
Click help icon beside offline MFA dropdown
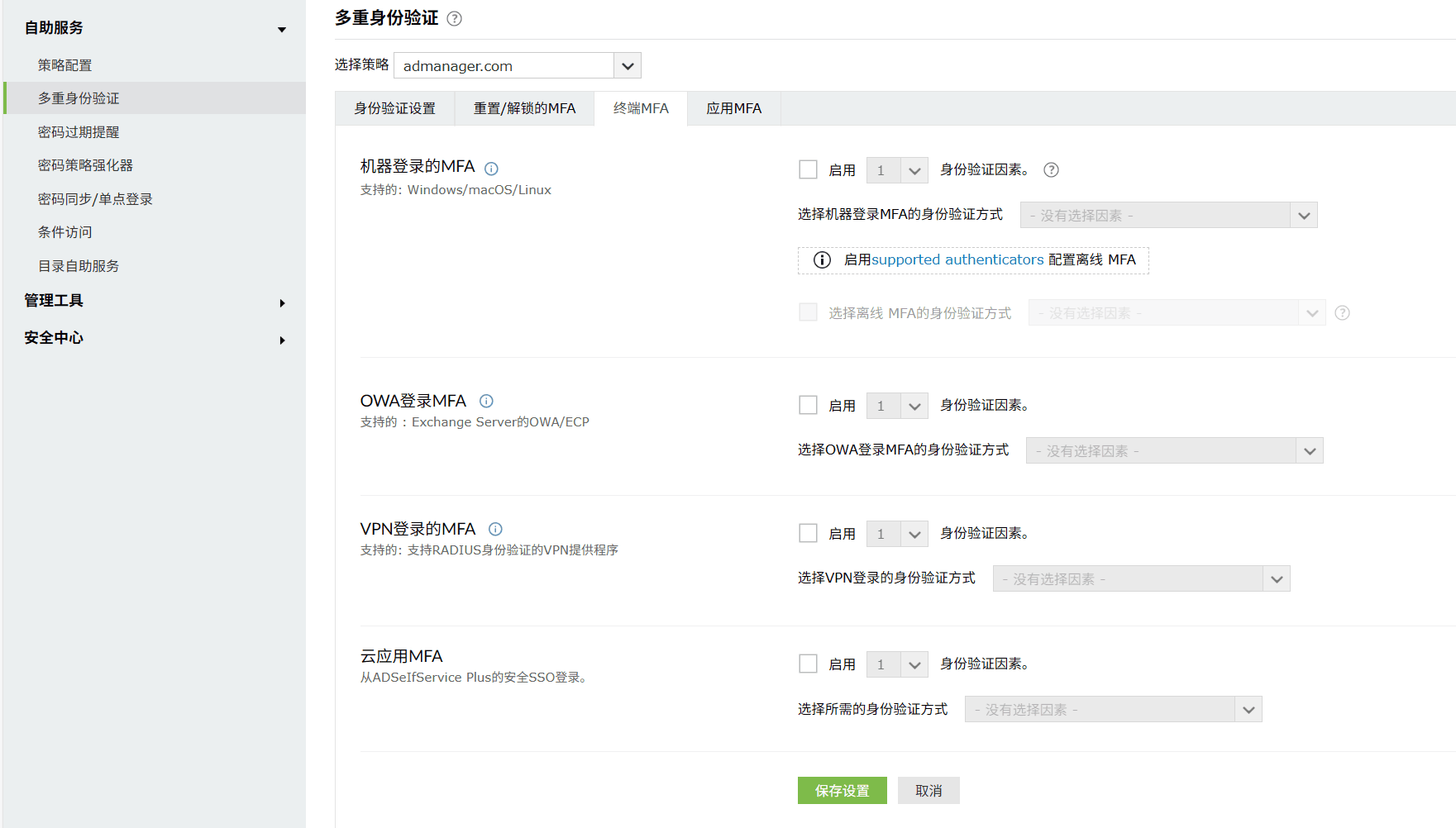coord(1342,313)
